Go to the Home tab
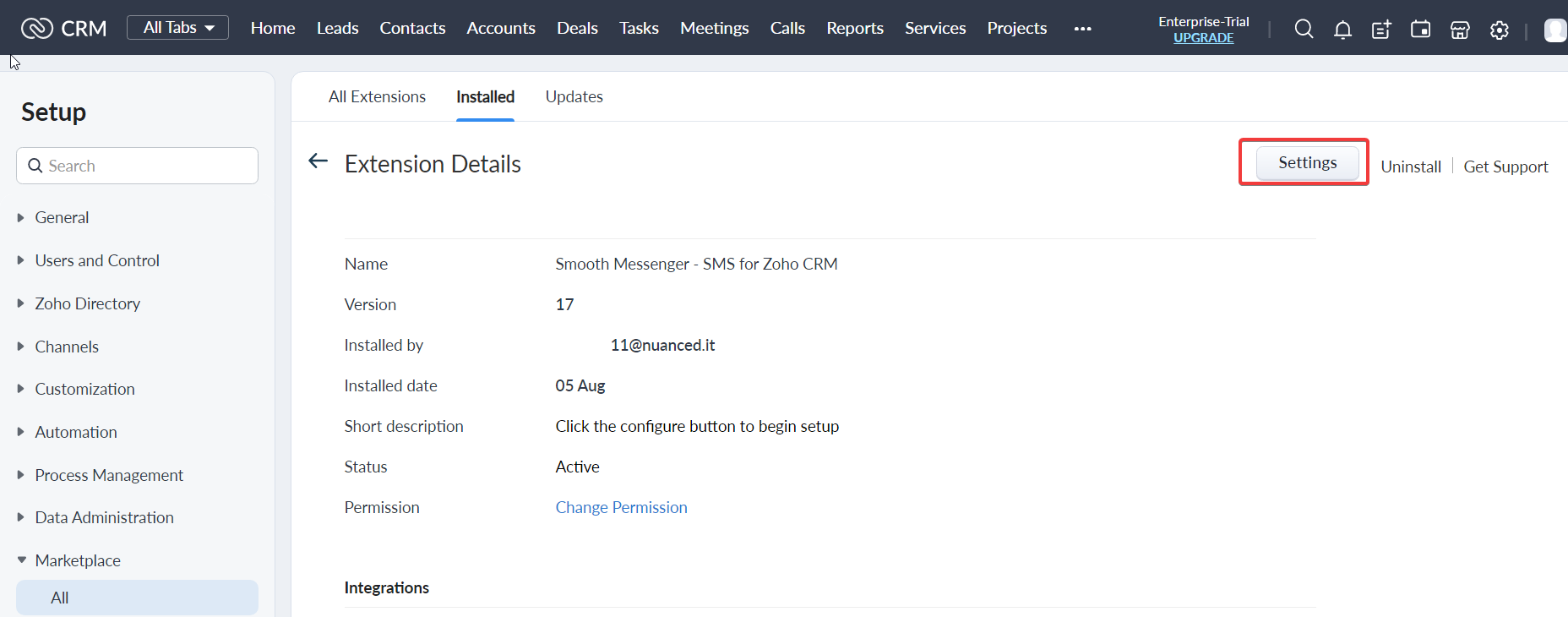 point(273,28)
